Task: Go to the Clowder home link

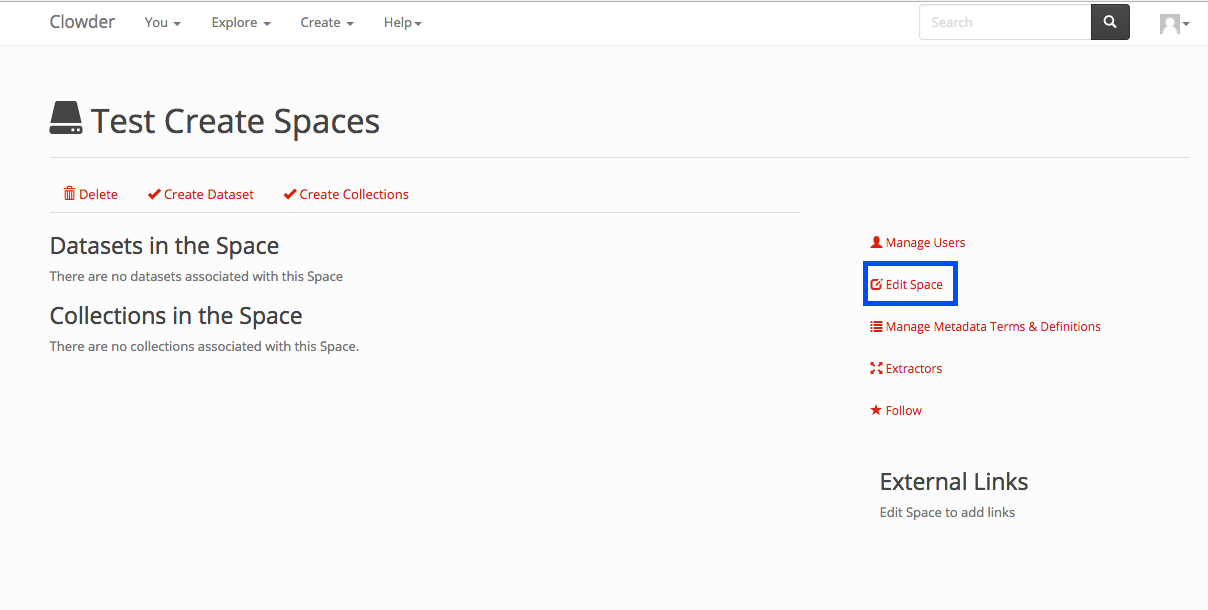Action: [82, 22]
